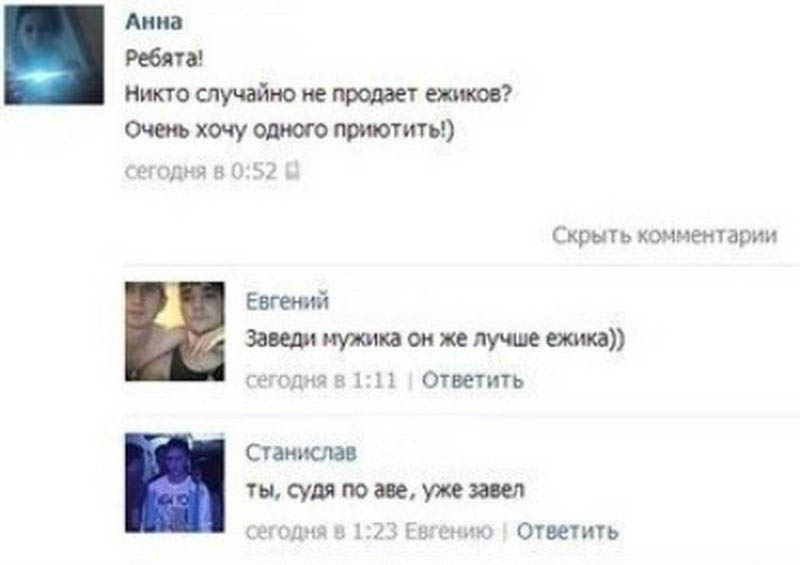Reply to Станислав's comment with Ответить
Screen dimensions: 800x565
(x=567, y=531)
